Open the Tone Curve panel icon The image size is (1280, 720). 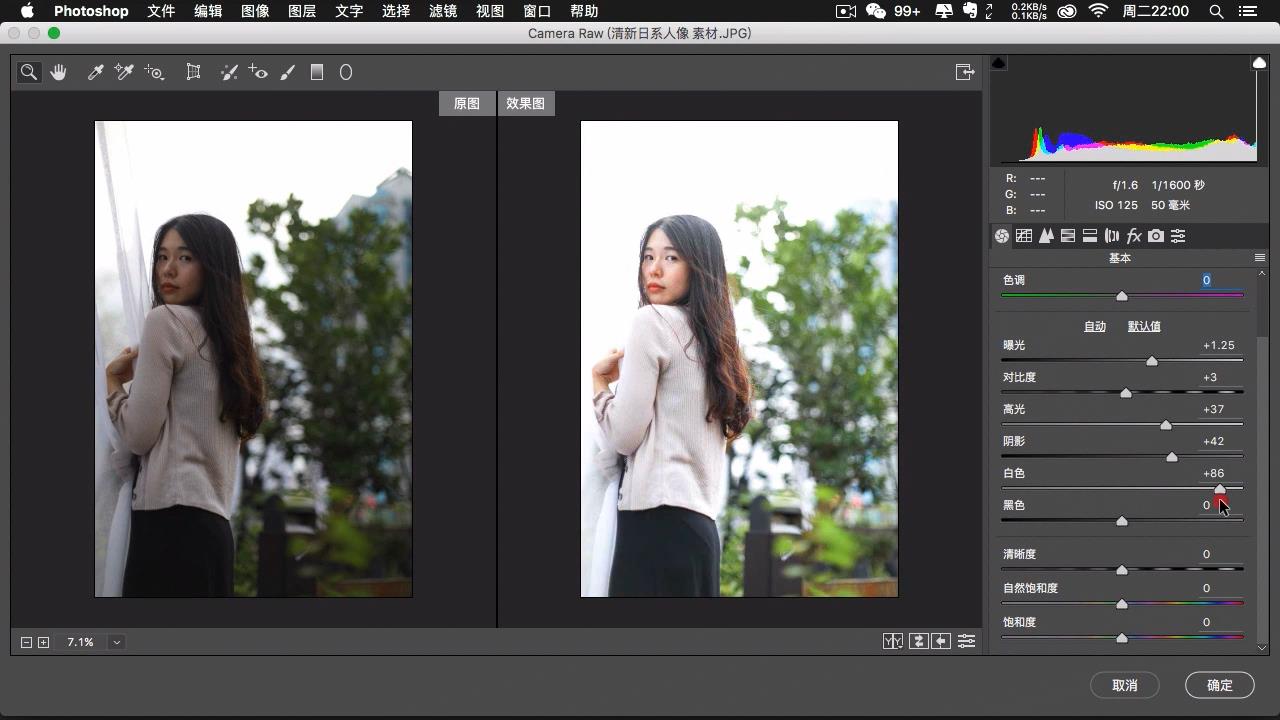pyautogui.click(x=1024, y=236)
